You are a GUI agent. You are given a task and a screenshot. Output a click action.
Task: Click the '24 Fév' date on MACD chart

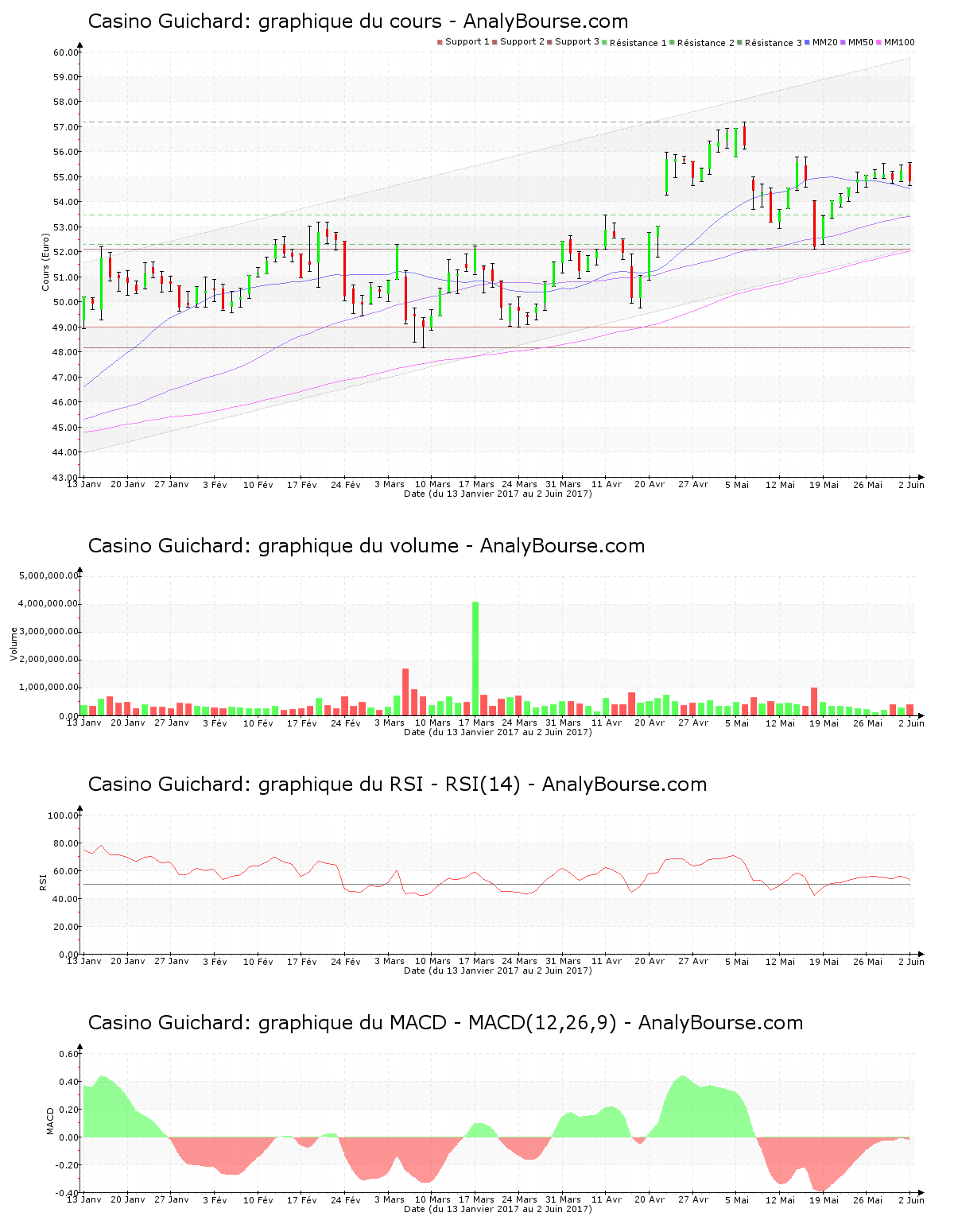(x=345, y=1199)
